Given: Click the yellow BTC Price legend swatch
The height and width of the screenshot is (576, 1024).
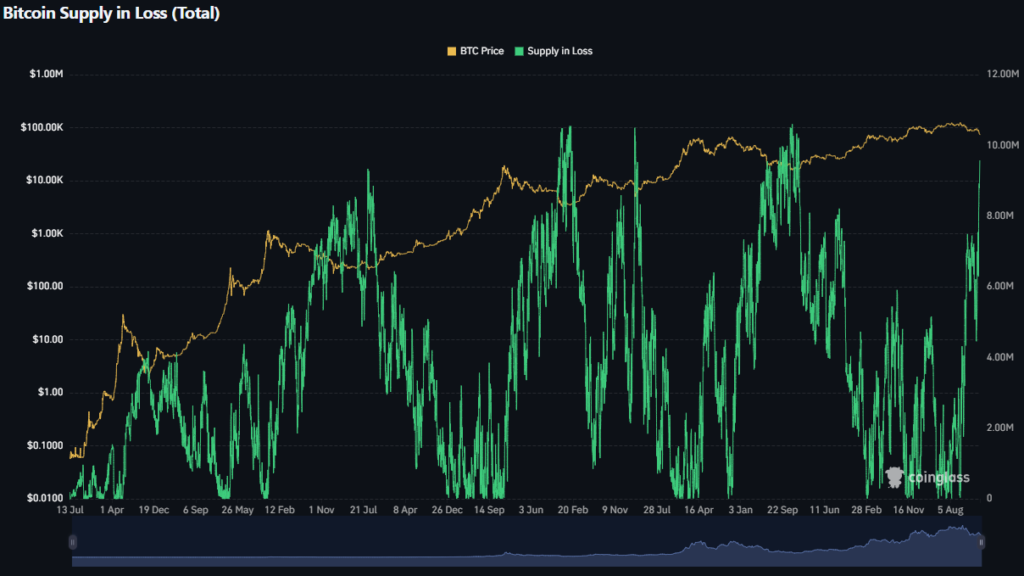Looking at the screenshot, I should pyautogui.click(x=452, y=51).
